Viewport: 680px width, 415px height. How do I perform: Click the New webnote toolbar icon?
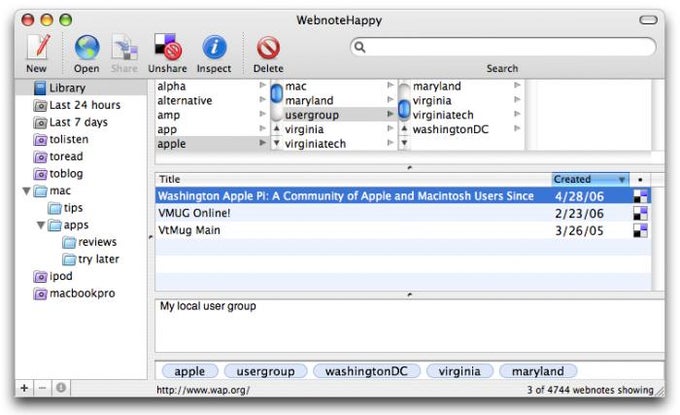[38, 47]
